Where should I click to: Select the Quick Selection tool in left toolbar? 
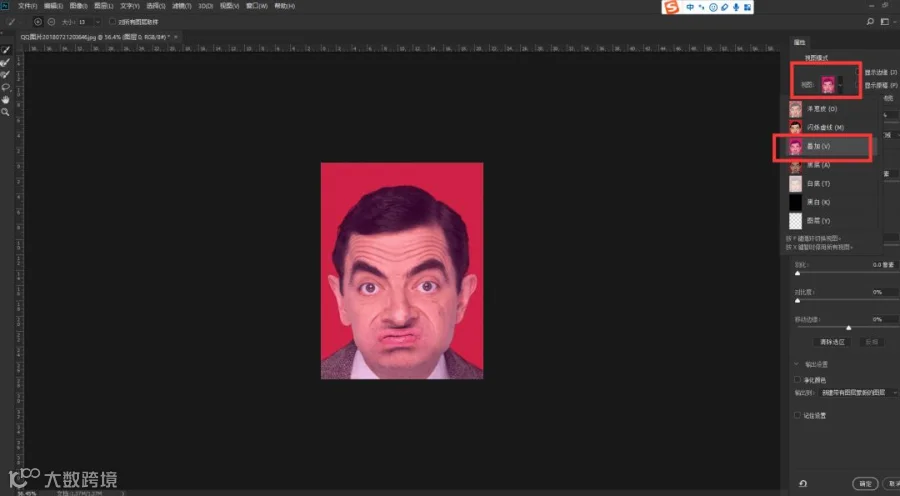[x=6, y=50]
